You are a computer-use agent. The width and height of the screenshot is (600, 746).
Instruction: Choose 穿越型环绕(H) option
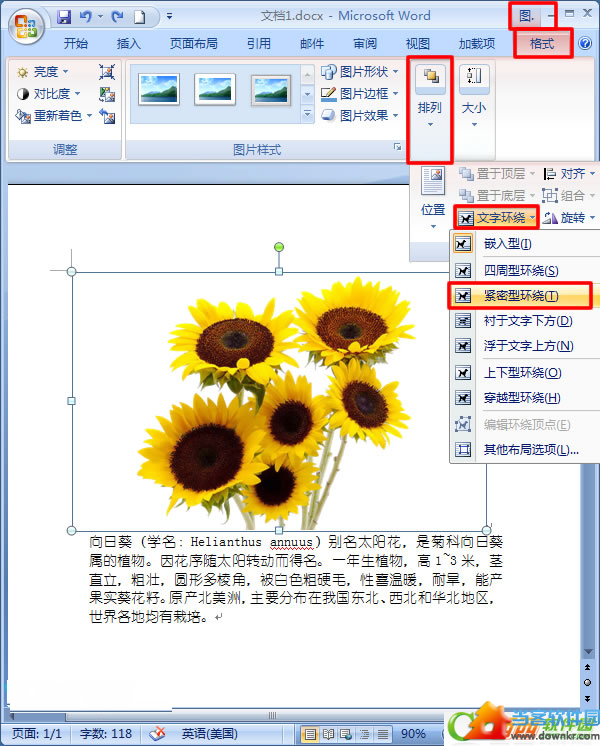click(x=524, y=398)
